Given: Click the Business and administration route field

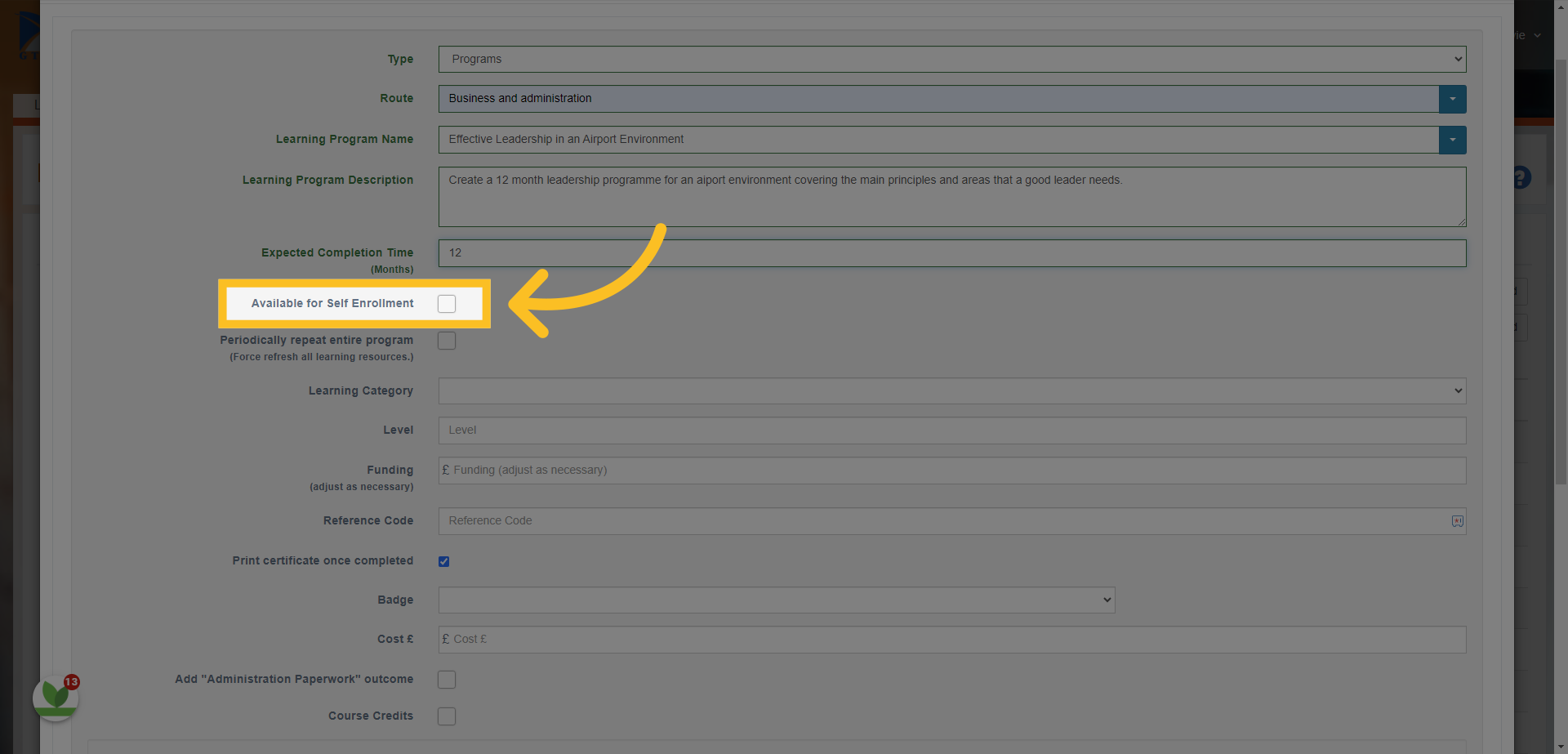Looking at the screenshot, I should tap(938, 99).
